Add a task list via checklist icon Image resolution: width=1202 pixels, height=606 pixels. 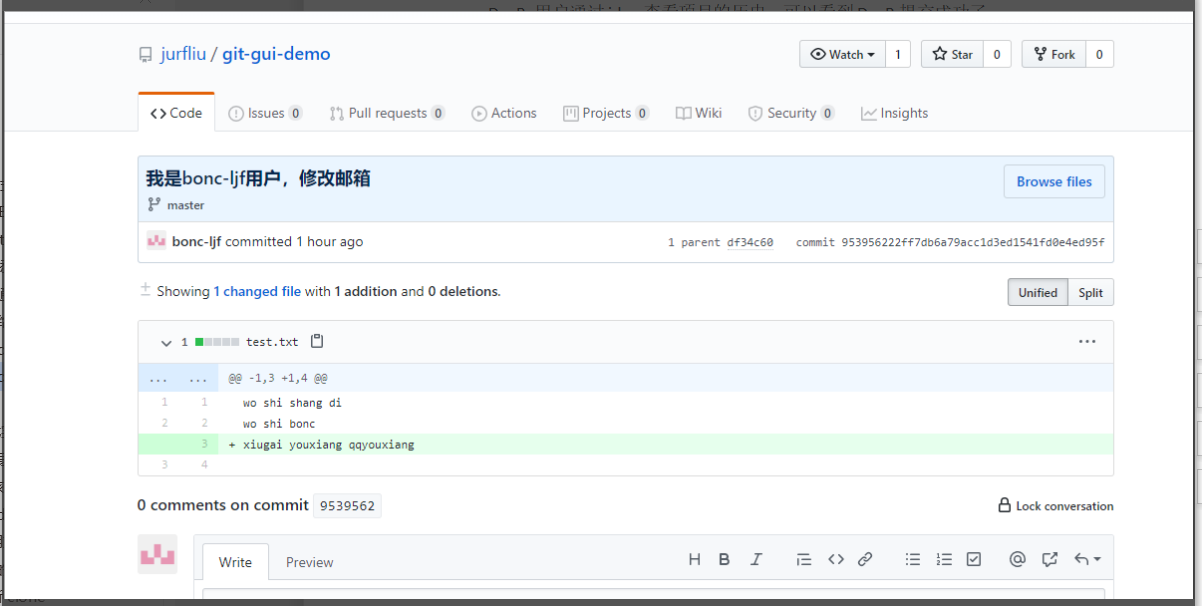[974, 559]
